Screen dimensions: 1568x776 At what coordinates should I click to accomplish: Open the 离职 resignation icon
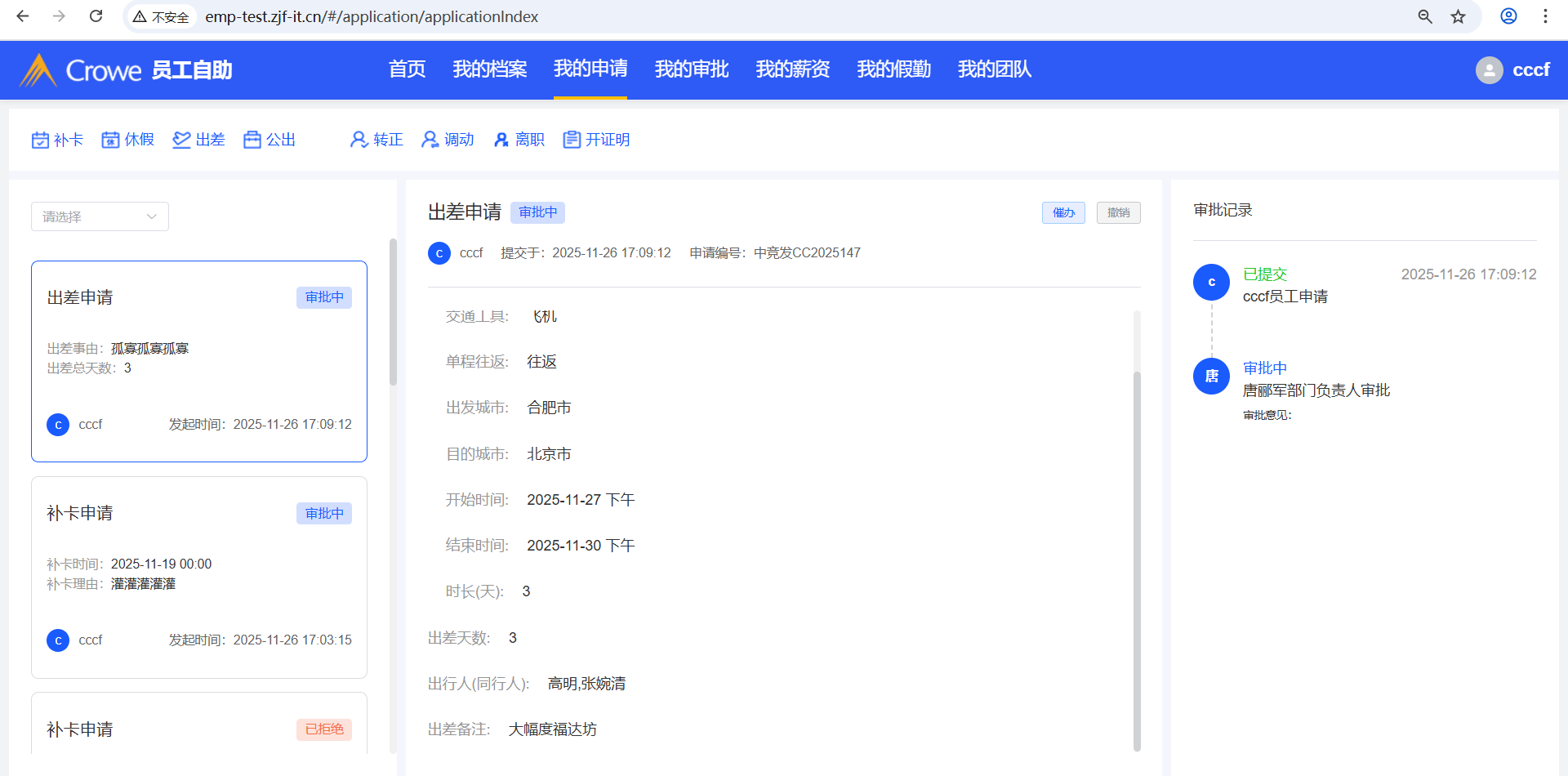pyautogui.click(x=501, y=140)
